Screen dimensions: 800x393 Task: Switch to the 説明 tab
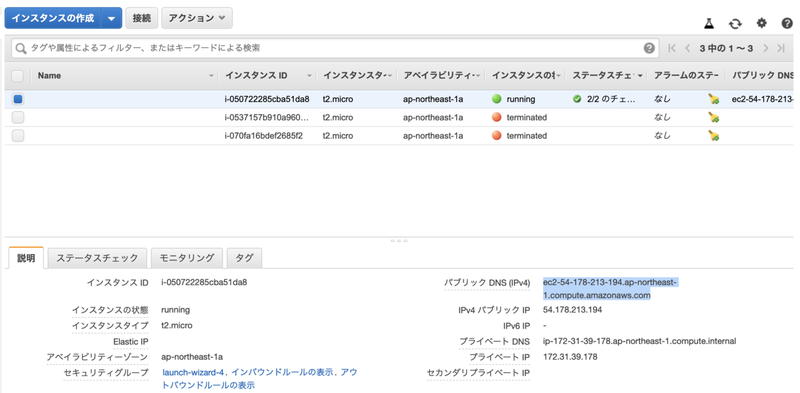(26, 258)
